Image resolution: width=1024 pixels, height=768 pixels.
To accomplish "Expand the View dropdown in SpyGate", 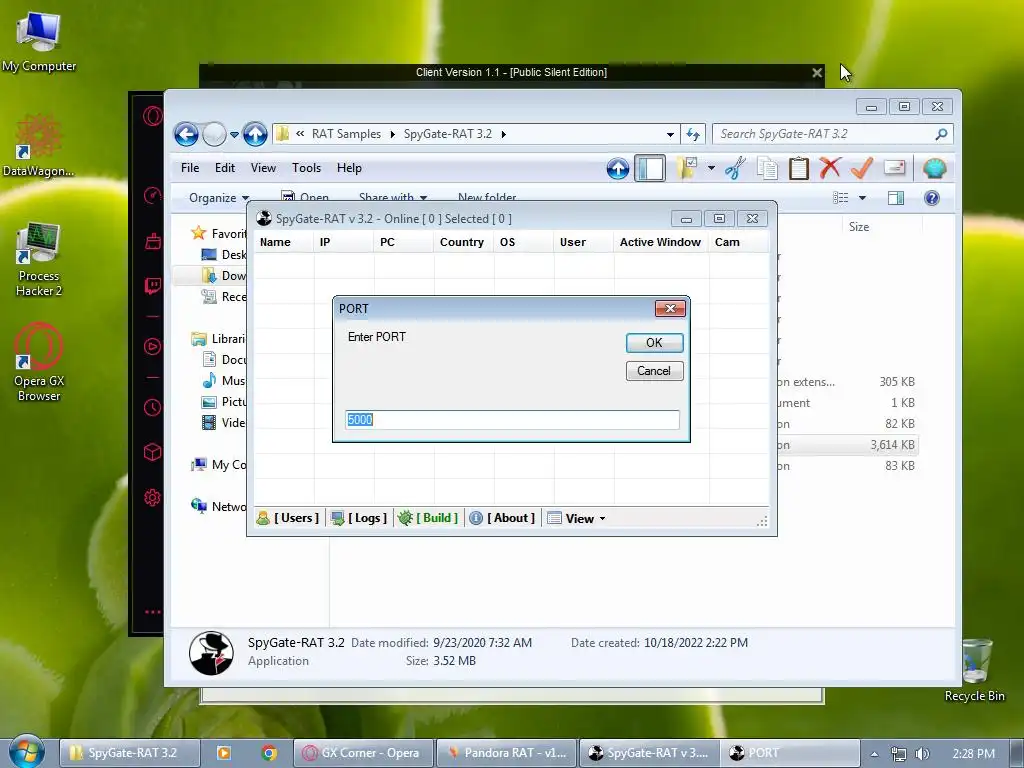I will (577, 518).
